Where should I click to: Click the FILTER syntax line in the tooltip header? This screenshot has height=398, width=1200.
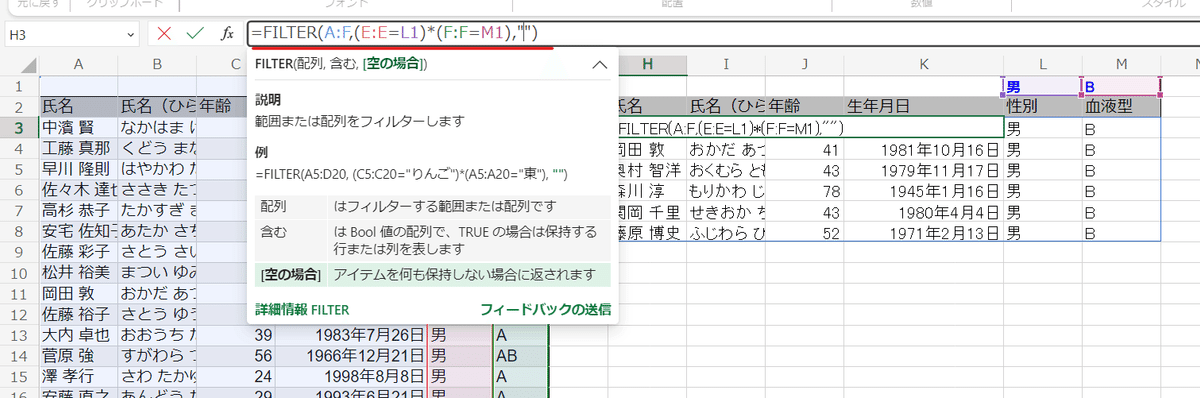click(x=341, y=64)
